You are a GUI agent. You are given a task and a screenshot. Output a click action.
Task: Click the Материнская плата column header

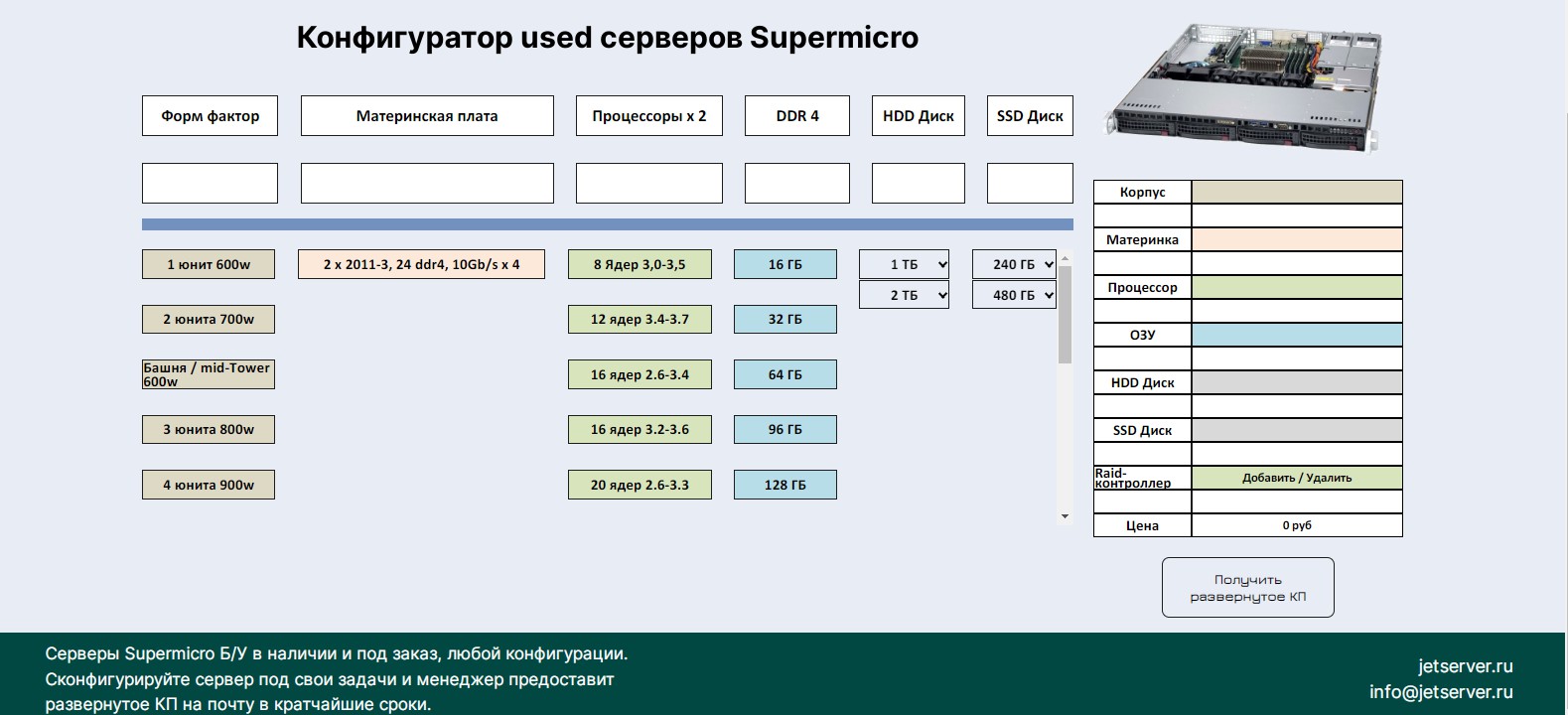[427, 115]
